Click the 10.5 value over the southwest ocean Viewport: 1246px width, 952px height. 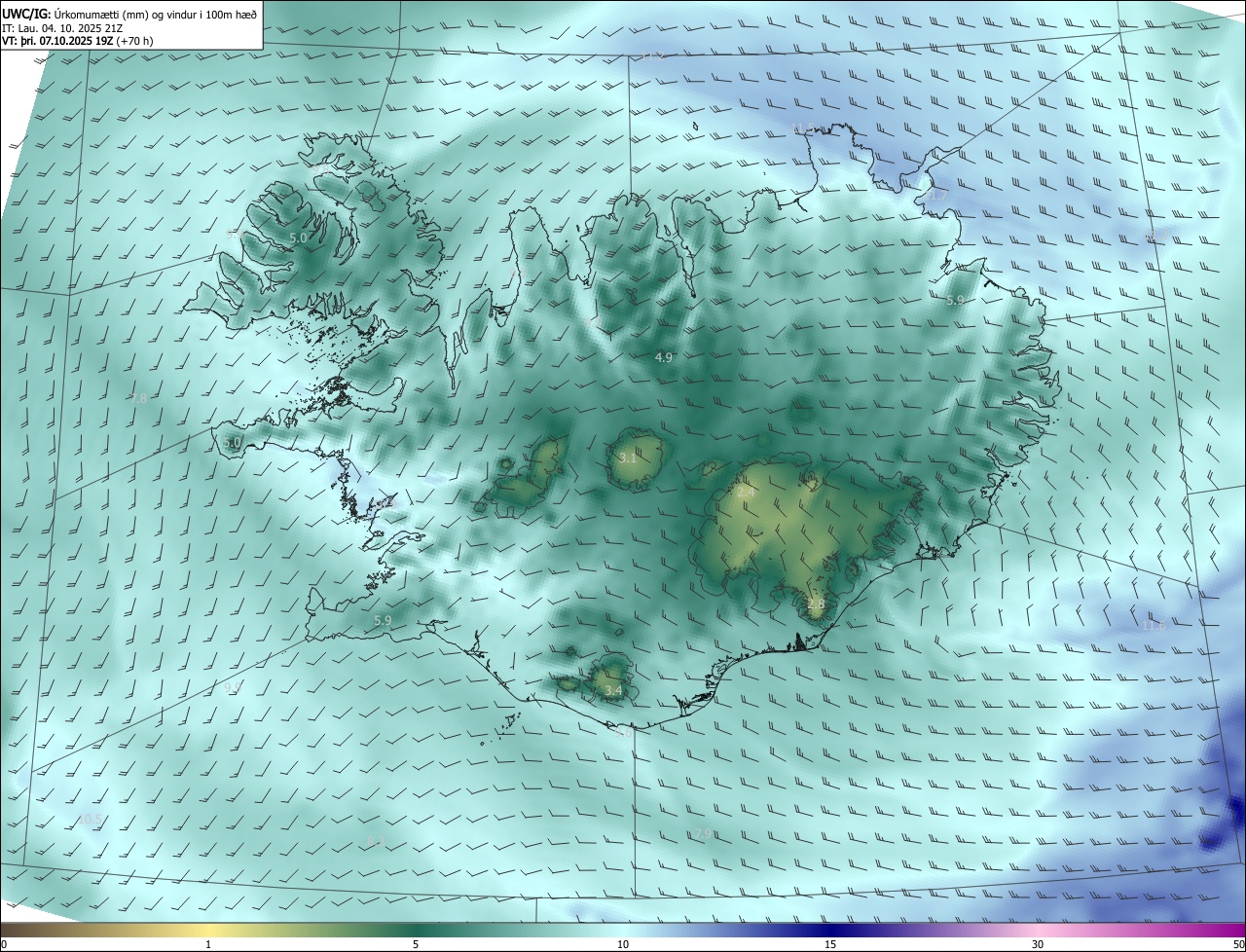coord(90,820)
